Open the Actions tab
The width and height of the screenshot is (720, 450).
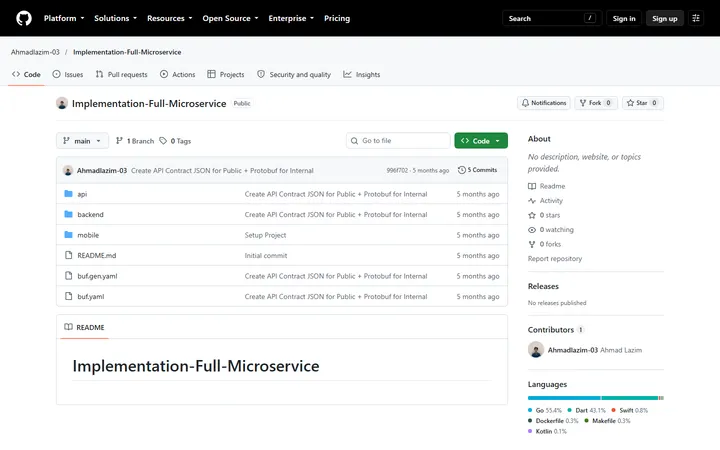point(177,74)
